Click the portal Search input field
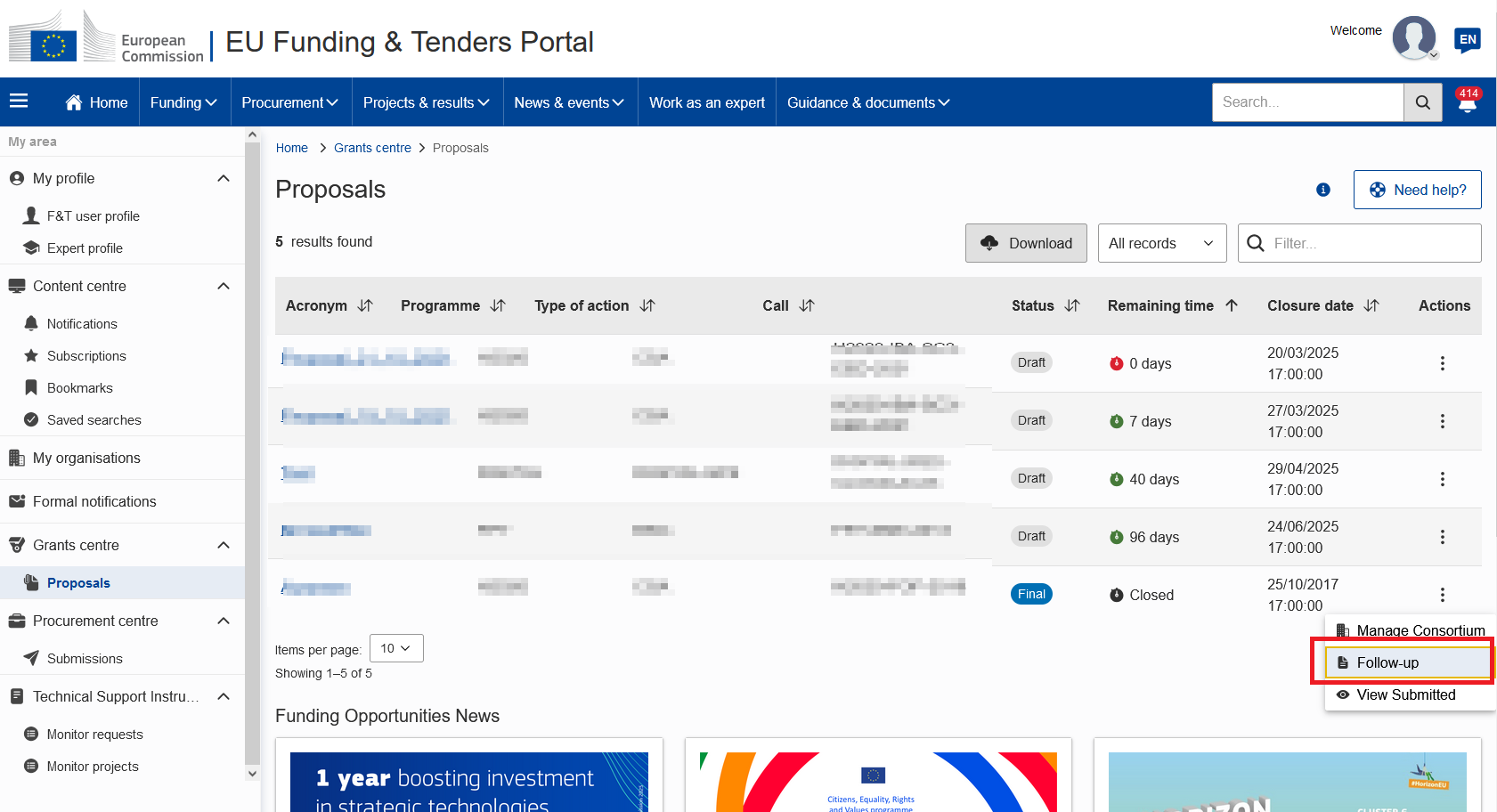 click(1307, 102)
